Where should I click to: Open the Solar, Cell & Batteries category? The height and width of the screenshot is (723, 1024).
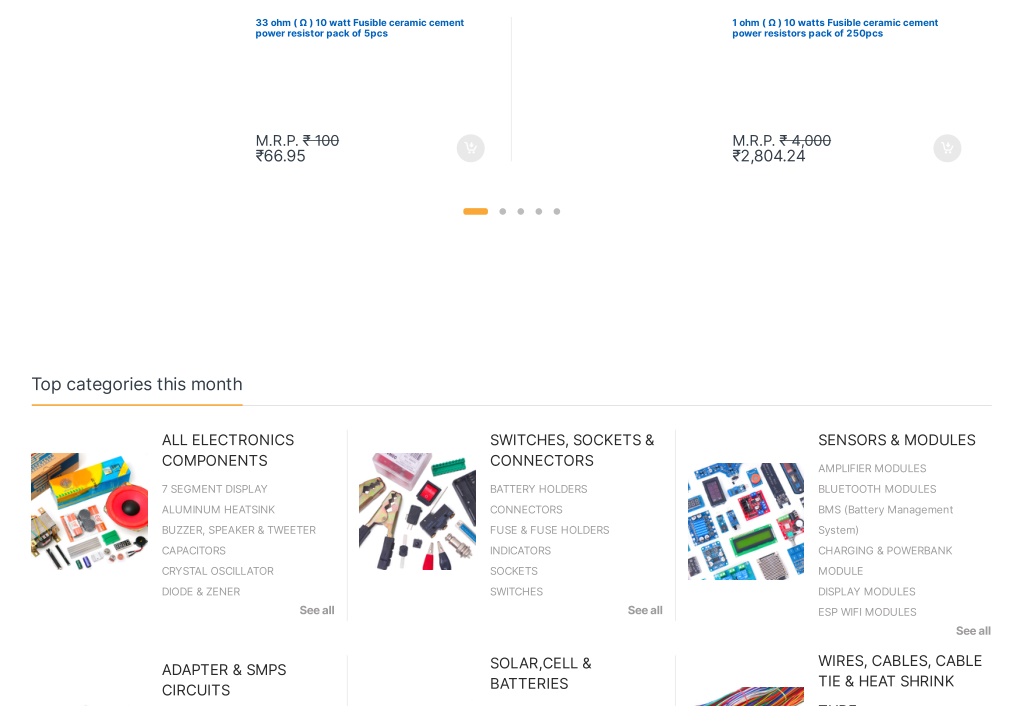coord(541,673)
